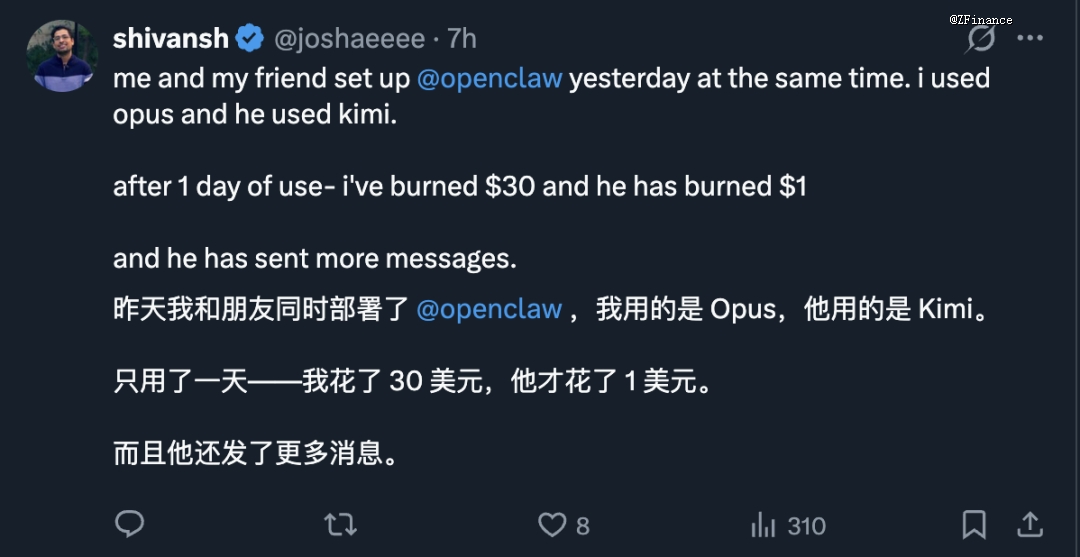Image resolution: width=1080 pixels, height=557 pixels.
Task: Click the like count "8"
Action: pos(583,525)
